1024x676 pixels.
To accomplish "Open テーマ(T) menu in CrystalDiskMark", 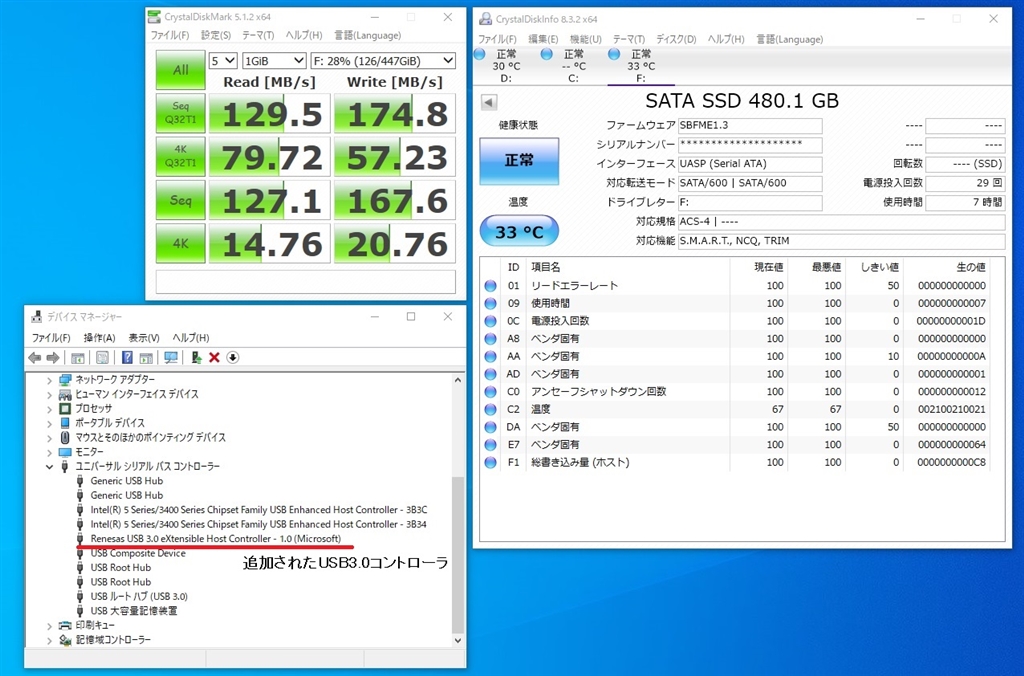I will click(x=258, y=35).
